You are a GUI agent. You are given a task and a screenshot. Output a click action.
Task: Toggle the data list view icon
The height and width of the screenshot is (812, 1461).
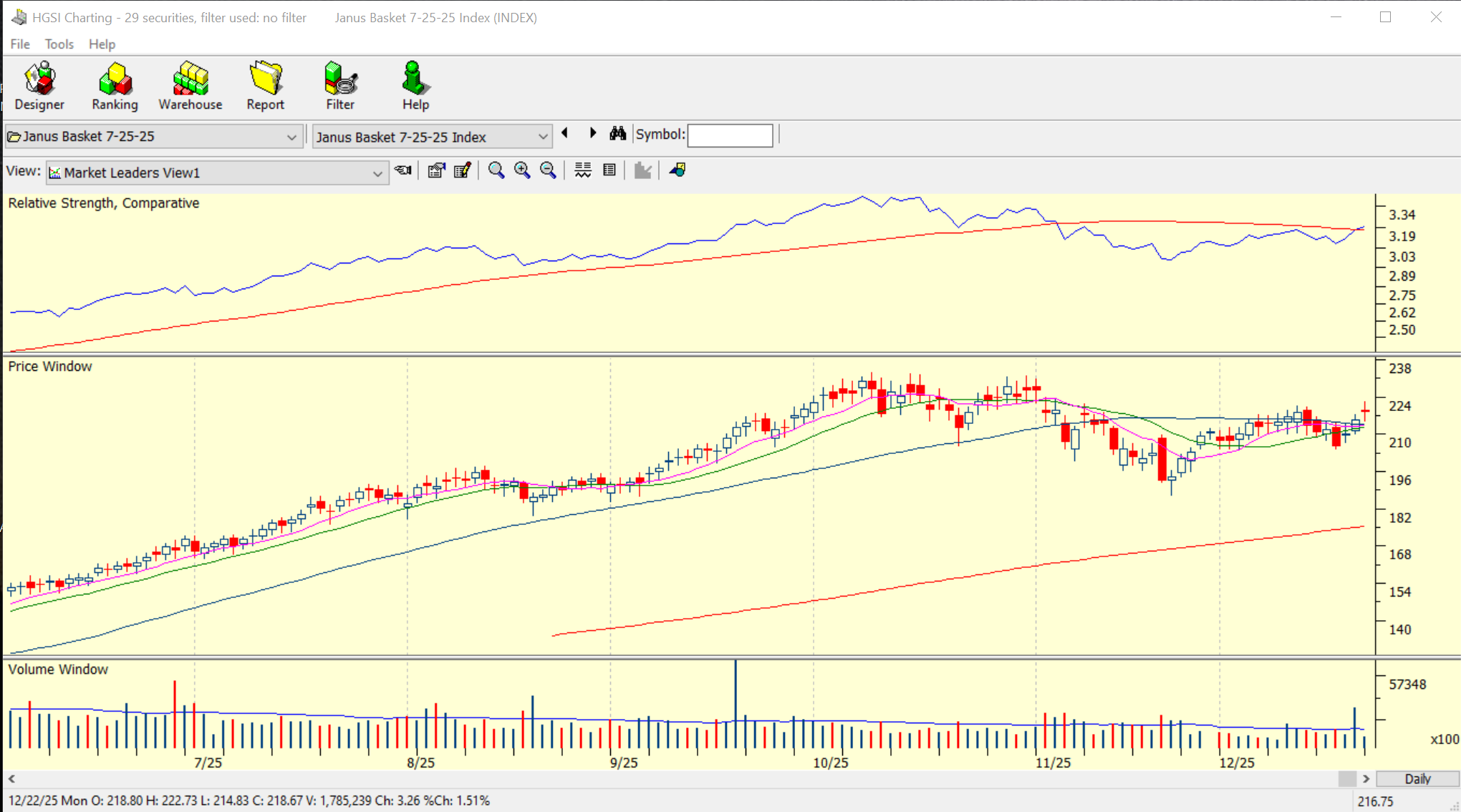tap(609, 170)
